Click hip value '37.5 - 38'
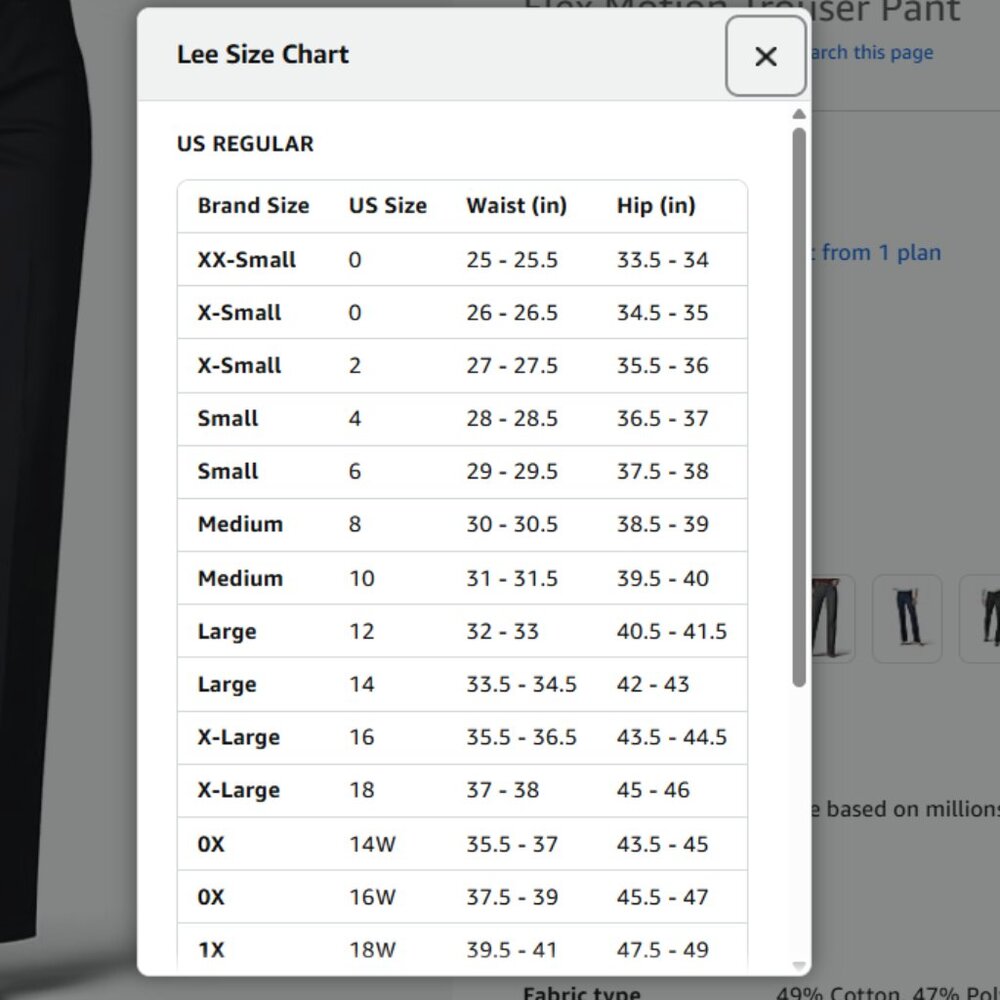This screenshot has width=1000, height=1000. click(663, 471)
